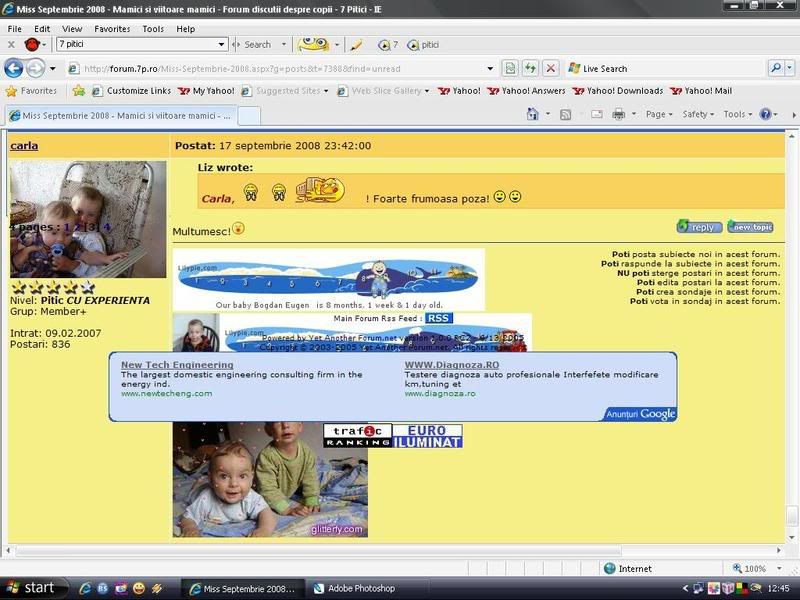Open the smiley emoticons dropdown arrow

click(337, 45)
